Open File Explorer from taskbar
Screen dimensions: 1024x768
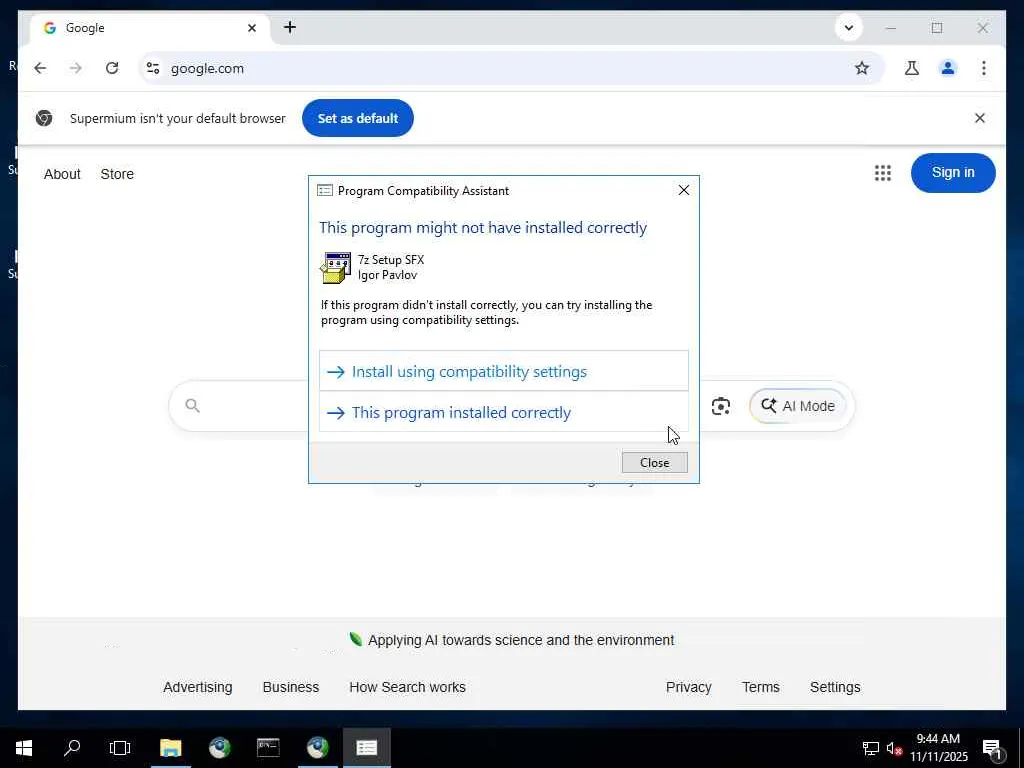click(x=170, y=748)
